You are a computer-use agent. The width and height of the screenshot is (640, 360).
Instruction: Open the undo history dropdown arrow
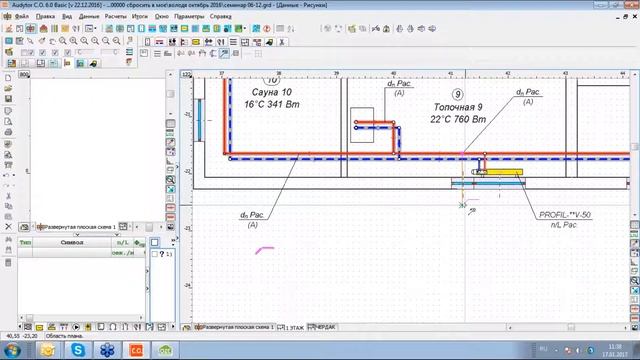tap(14, 176)
